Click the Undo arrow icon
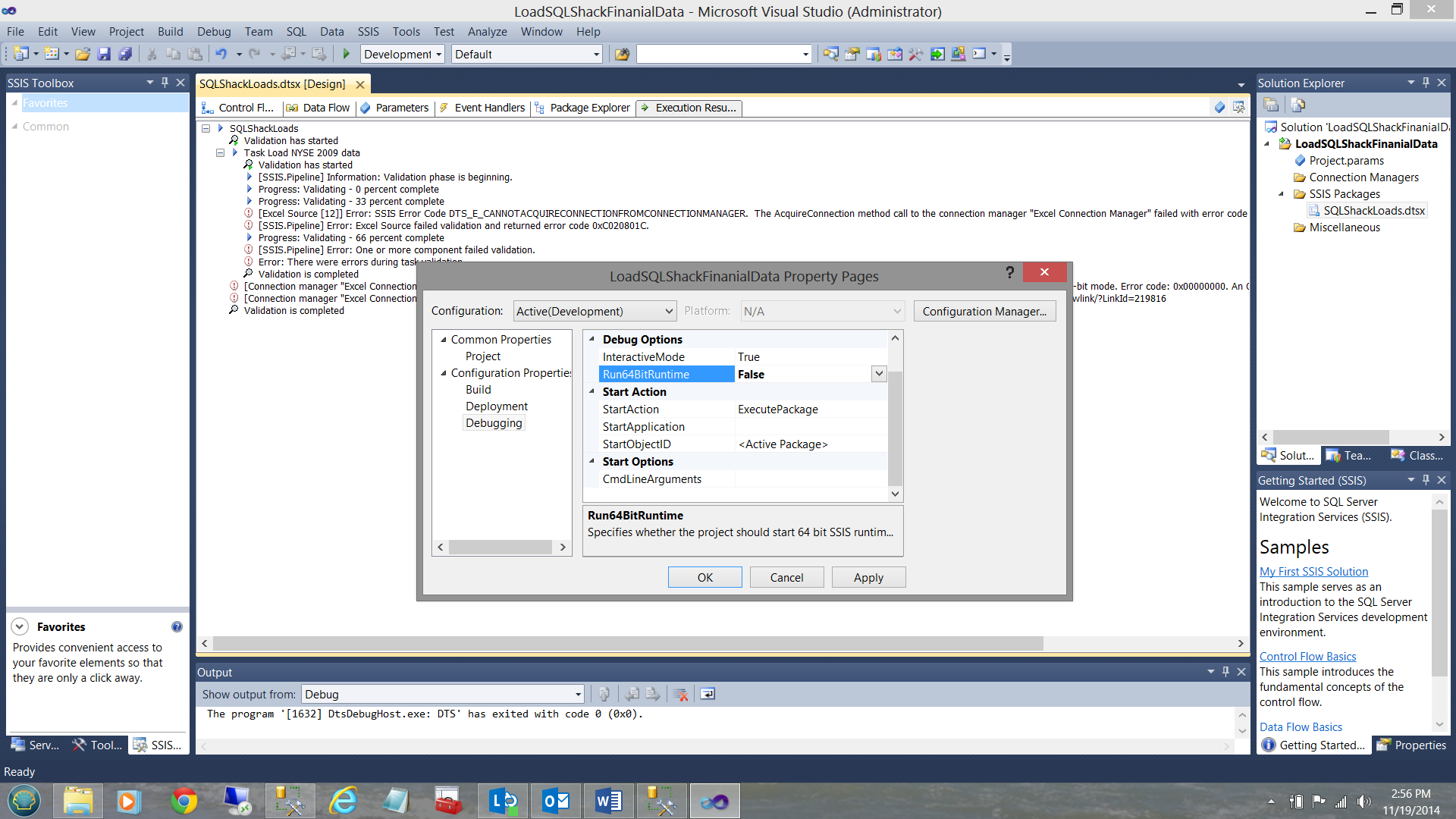The image size is (1456, 819). point(221,54)
